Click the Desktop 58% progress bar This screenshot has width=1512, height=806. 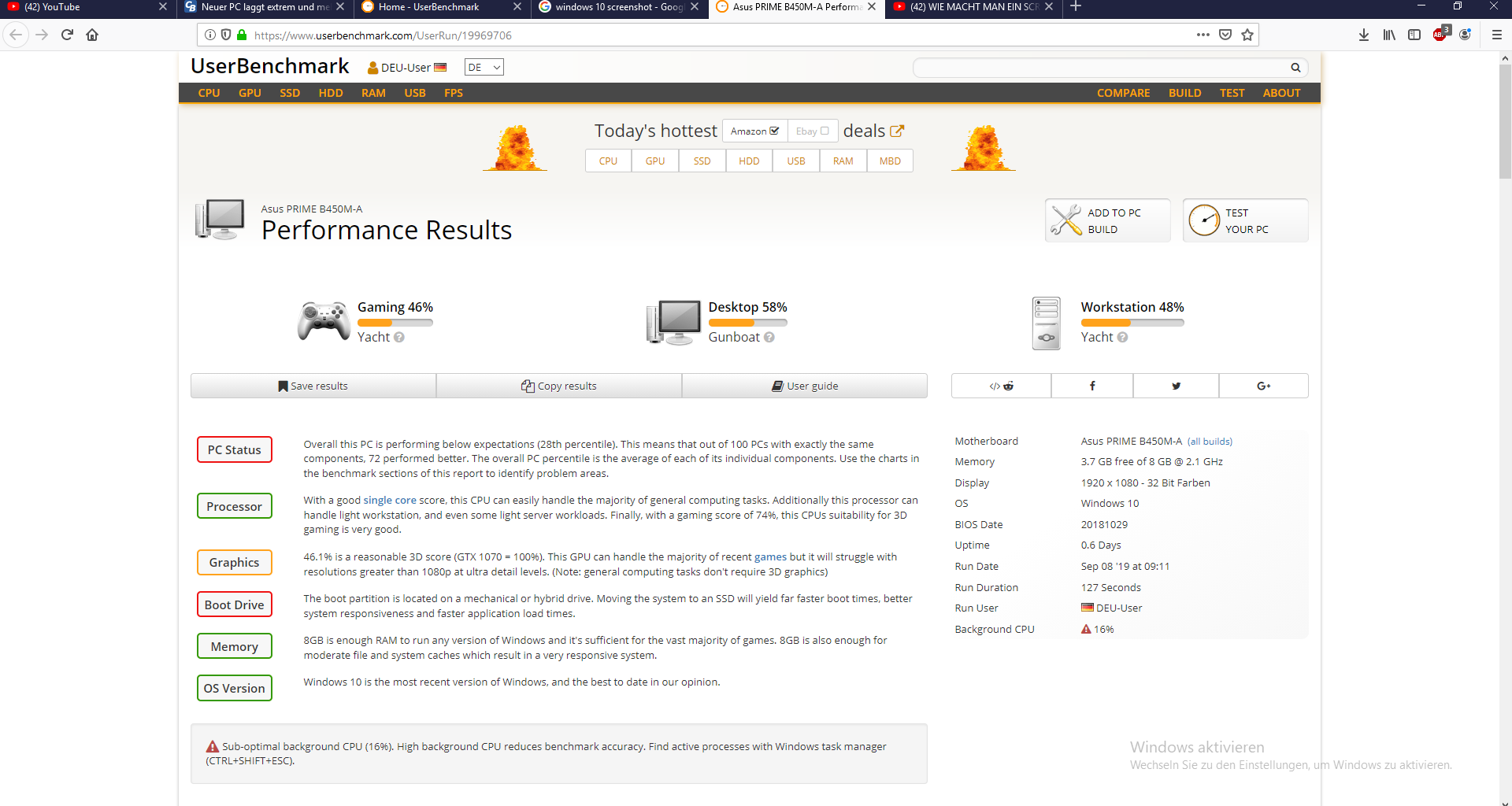click(x=747, y=323)
